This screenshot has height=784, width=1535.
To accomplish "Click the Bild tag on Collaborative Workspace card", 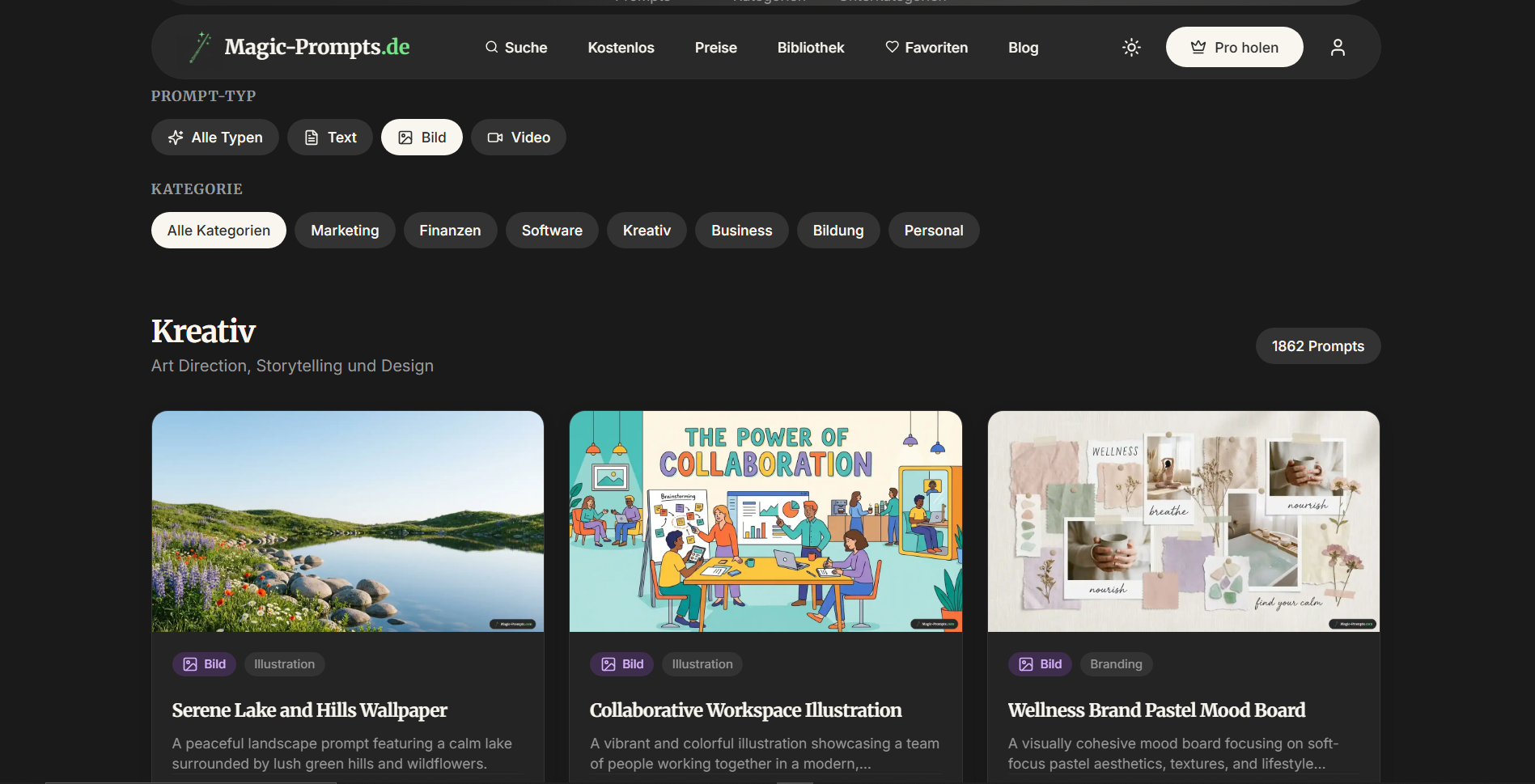I will pyautogui.click(x=622, y=664).
